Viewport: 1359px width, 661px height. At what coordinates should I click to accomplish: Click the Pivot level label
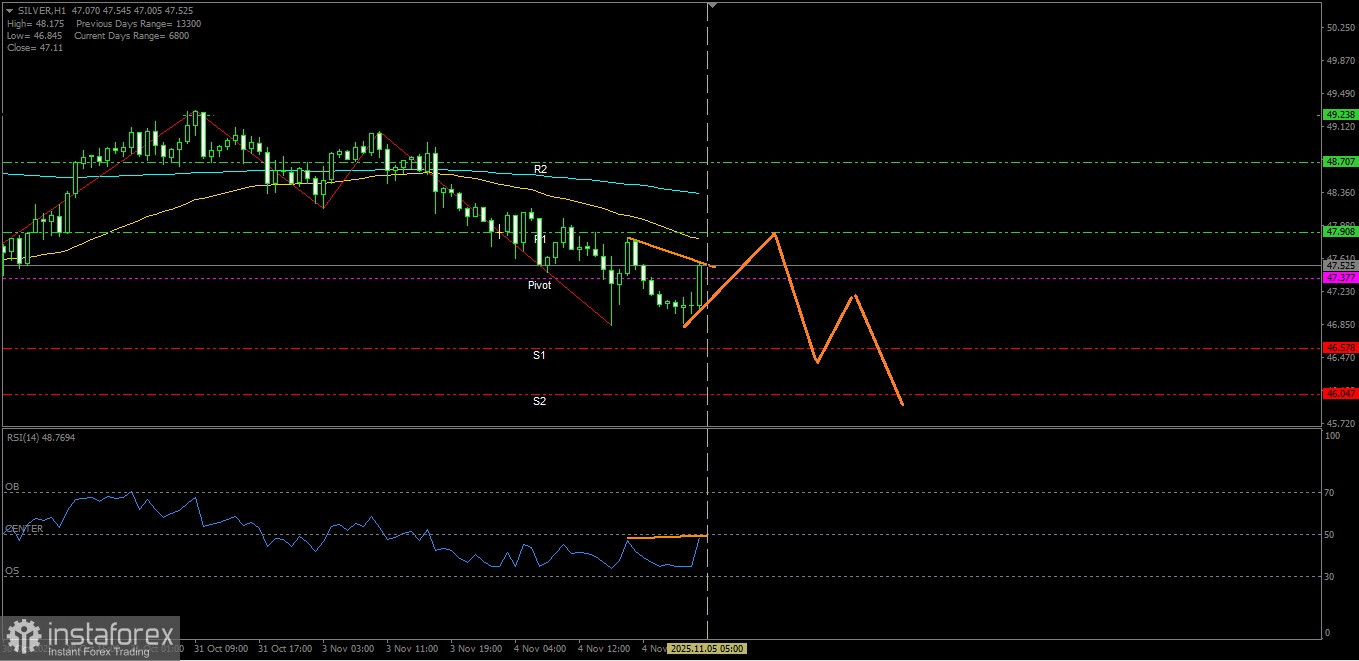pyautogui.click(x=539, y=285)
